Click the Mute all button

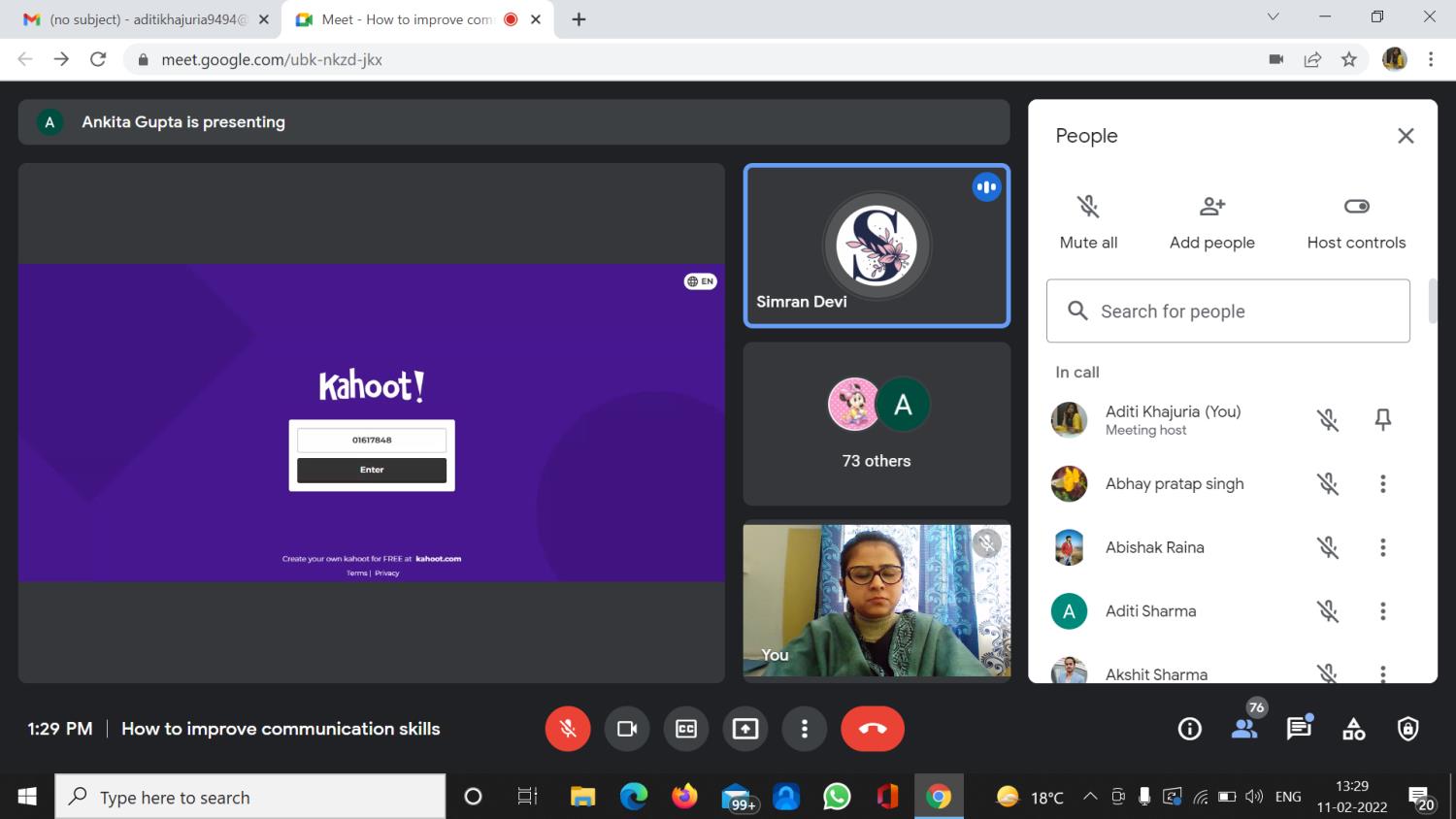(x=1088, y=222)
